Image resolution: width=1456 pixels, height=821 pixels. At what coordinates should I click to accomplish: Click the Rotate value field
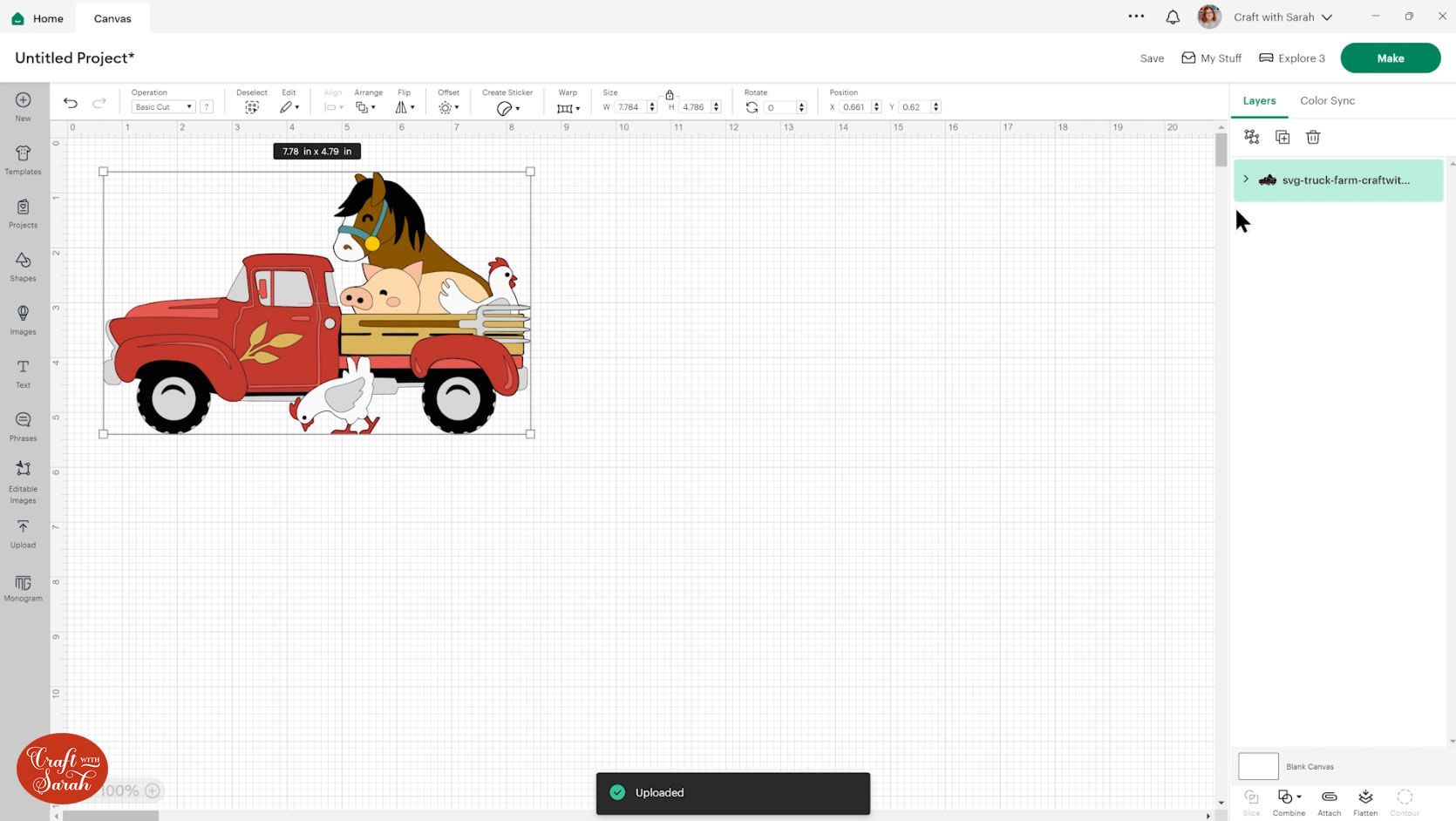780,107
